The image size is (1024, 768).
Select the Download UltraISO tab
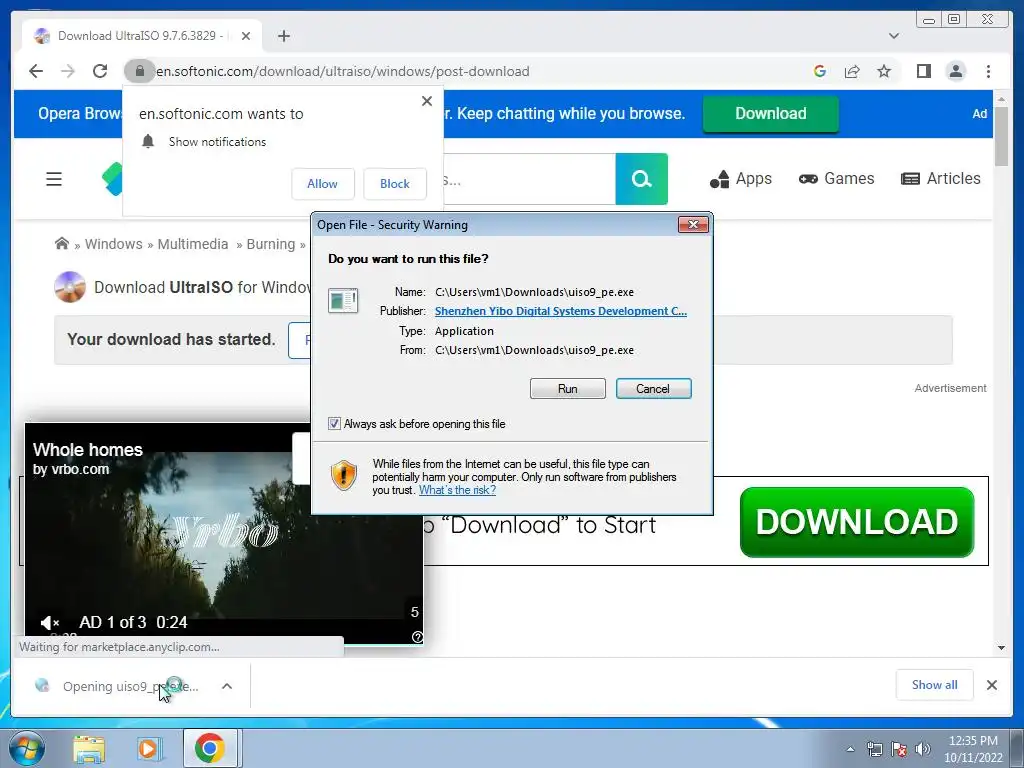click(x=141, y=36)
